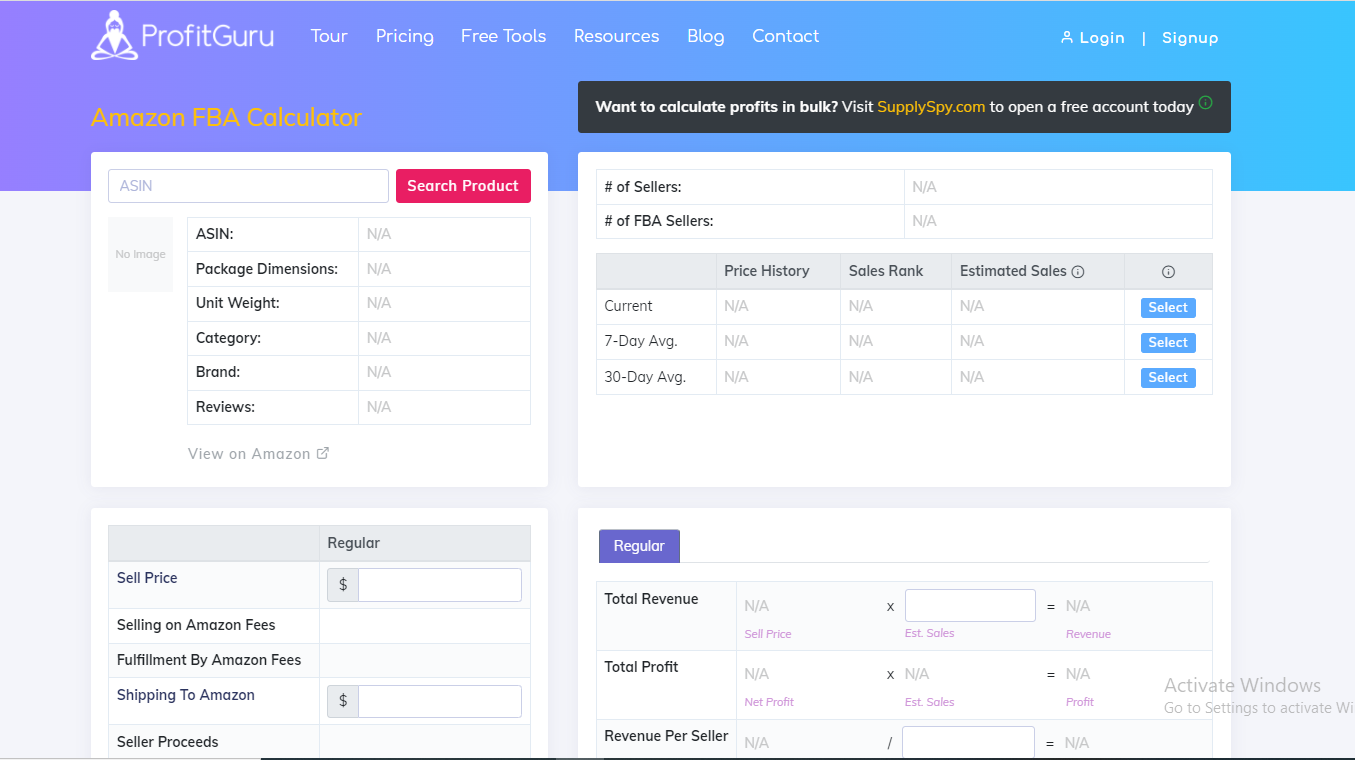
Task: Click the Selling on Amazon Fees label
Action: point(196,625)
